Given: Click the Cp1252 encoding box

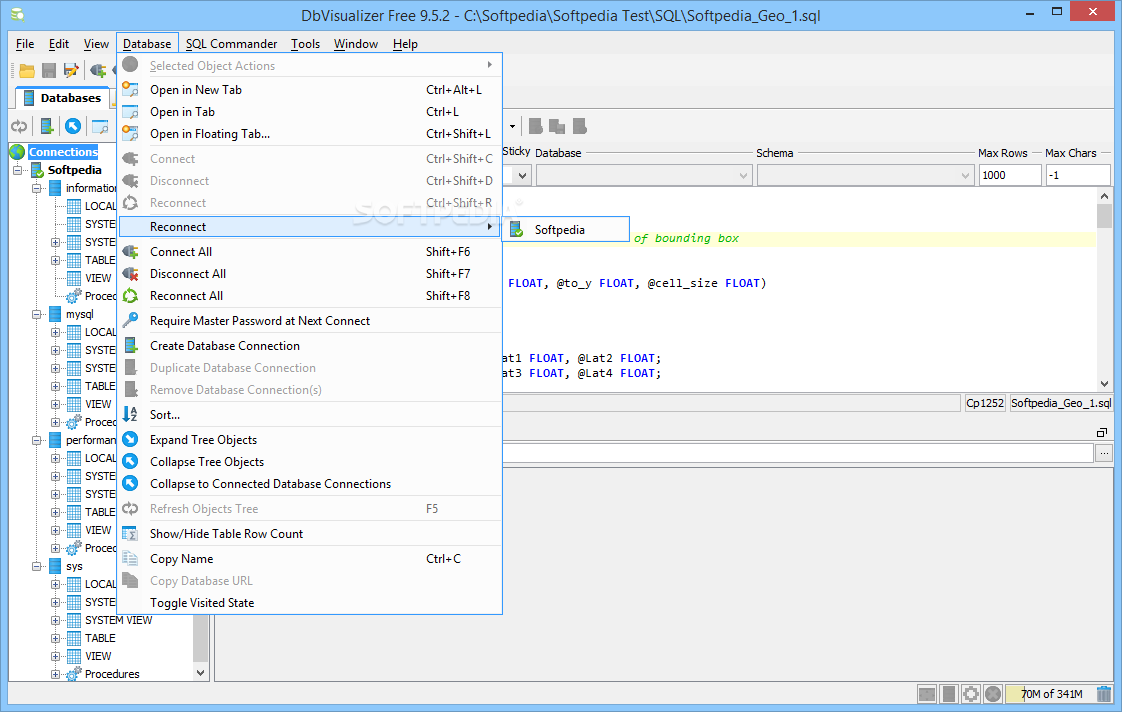Looking at the screenshot, I should (x=985, y=403).
